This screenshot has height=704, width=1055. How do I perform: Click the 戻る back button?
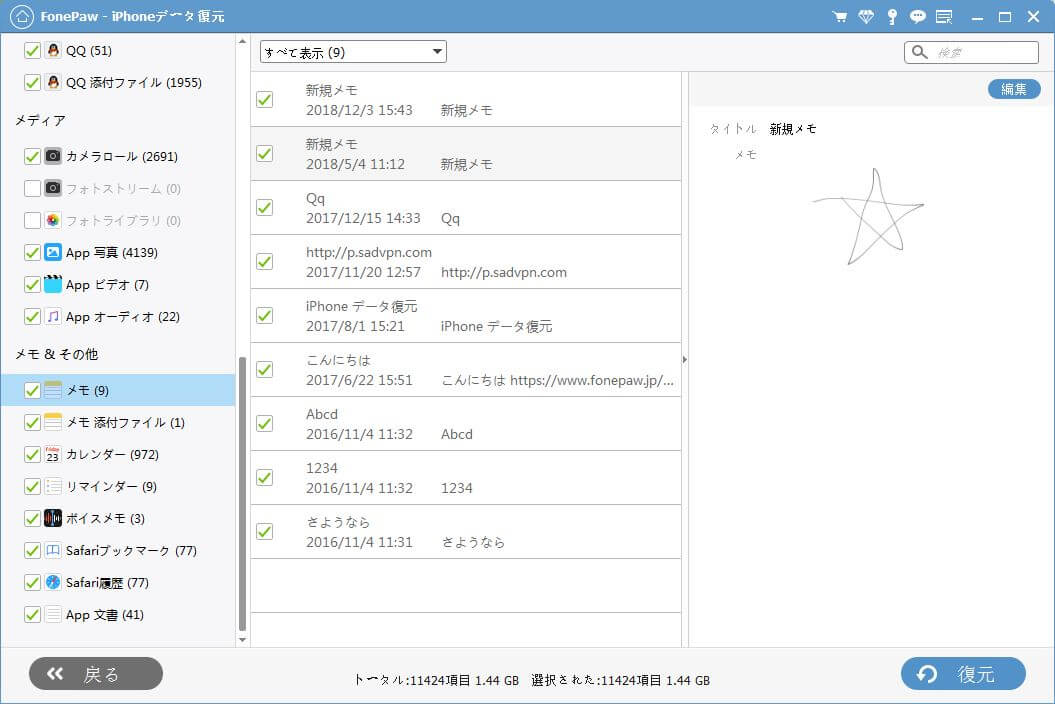point(96,674)
